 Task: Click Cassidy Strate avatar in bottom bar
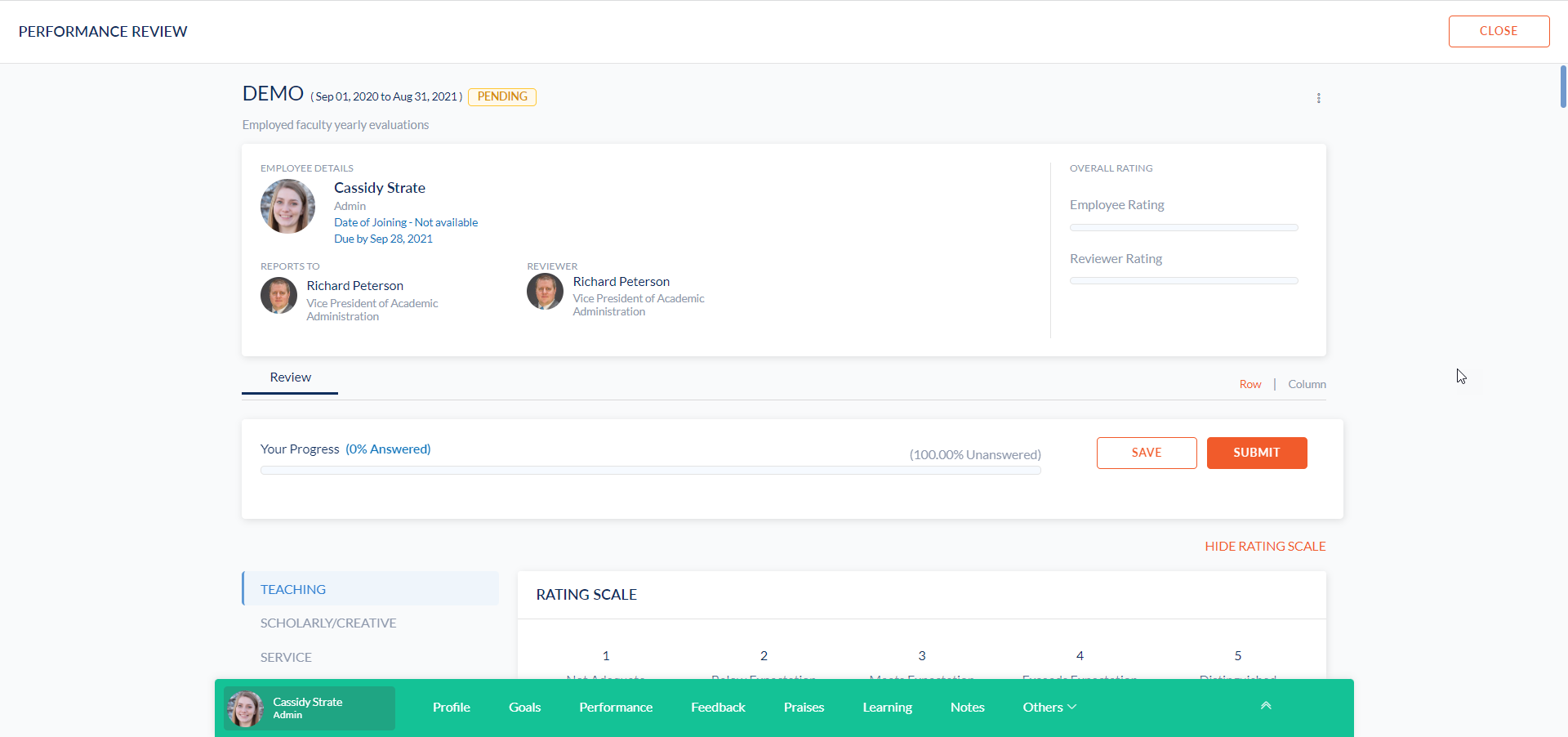(245, 708)
